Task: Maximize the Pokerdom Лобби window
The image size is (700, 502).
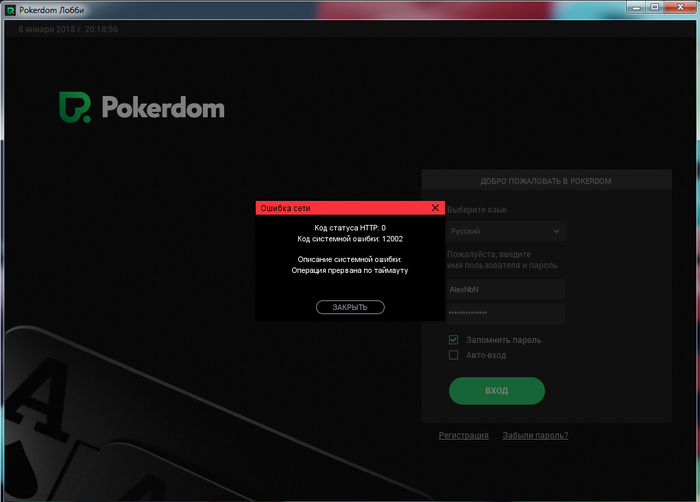Action: (654, 8)
